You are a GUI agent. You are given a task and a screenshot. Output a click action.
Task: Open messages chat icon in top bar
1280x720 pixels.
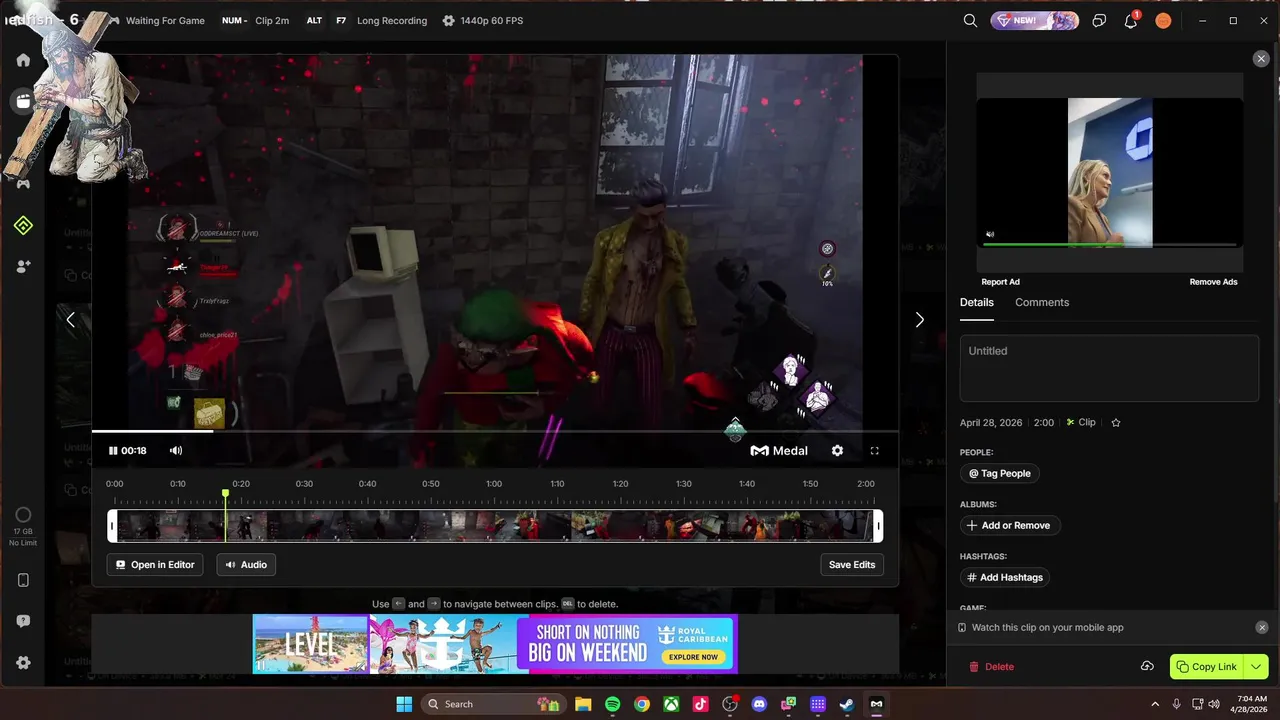pyautogui.click(x=1099, y=20)
